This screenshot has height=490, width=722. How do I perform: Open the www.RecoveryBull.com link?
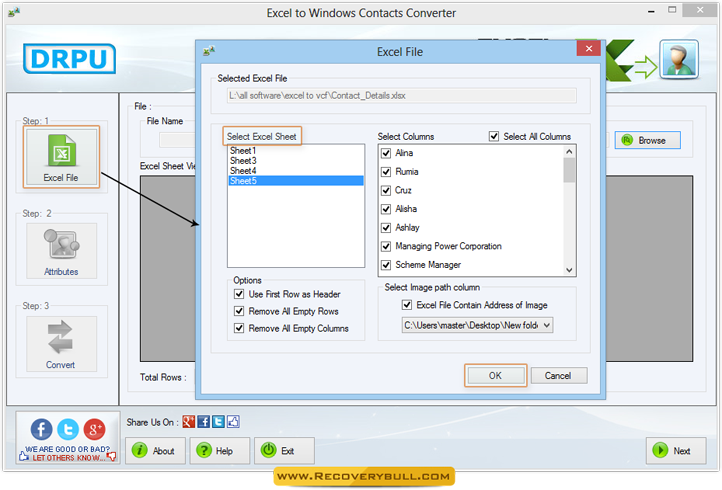(364, 476)
